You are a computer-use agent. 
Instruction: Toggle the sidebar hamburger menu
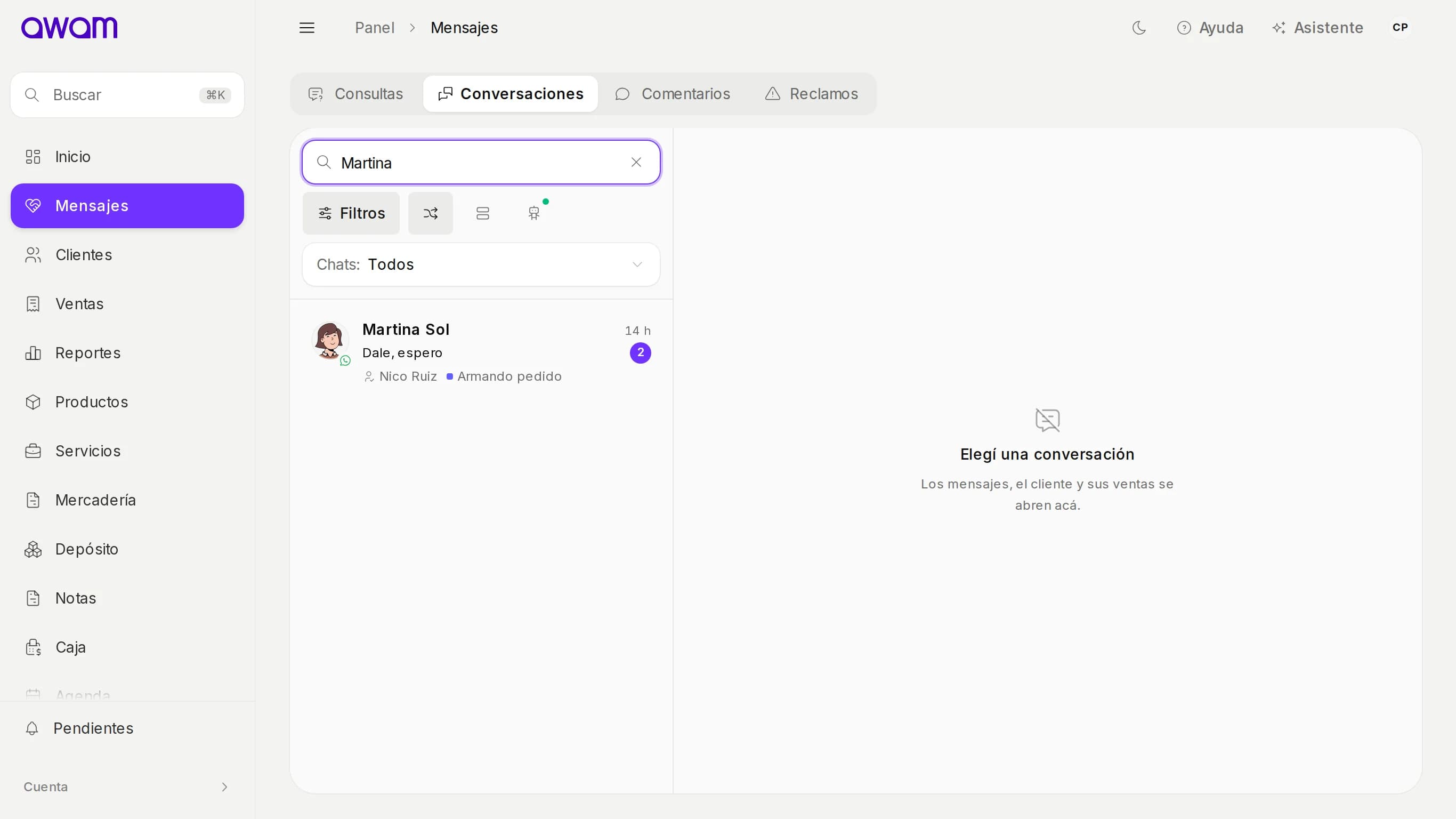tap(306, 28)
